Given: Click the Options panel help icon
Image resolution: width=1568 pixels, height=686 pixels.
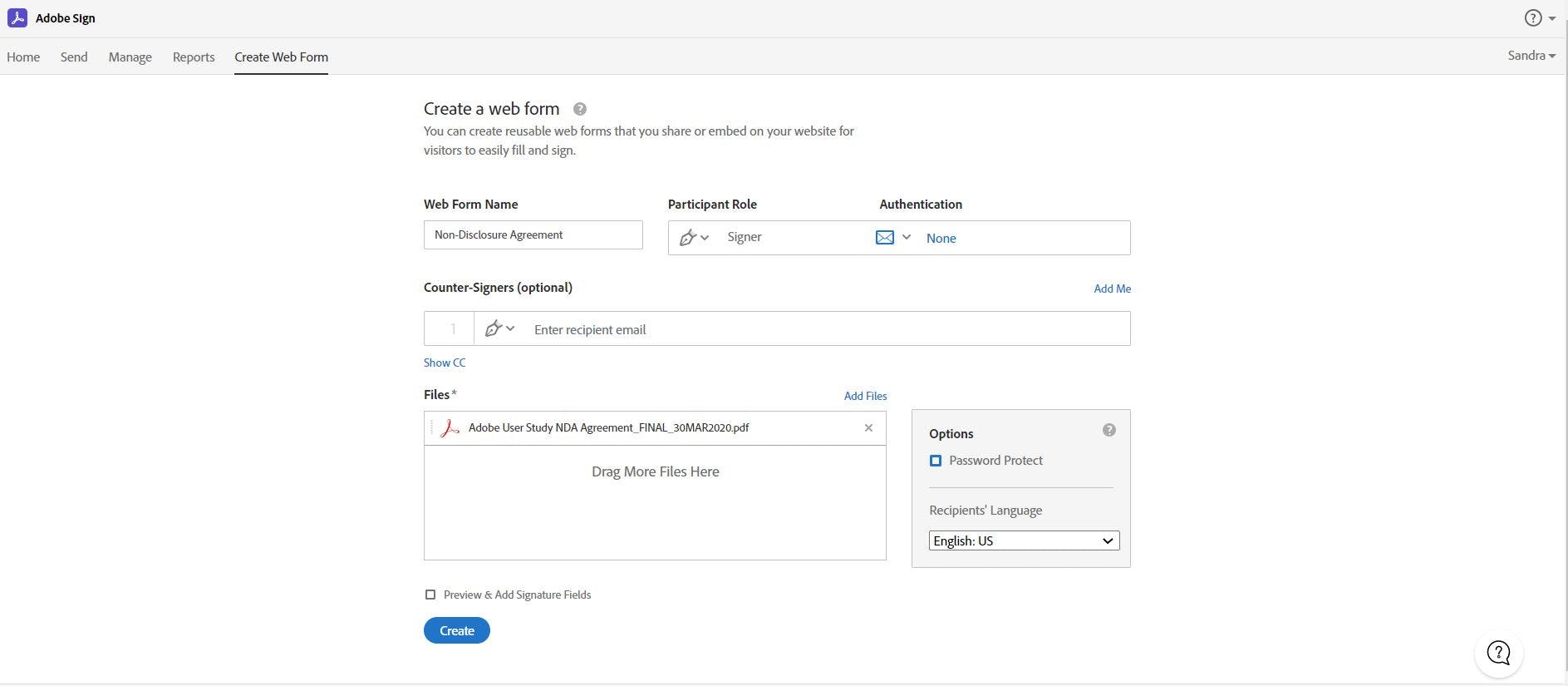Looking at the screenshot, I should pos(1108,430).
